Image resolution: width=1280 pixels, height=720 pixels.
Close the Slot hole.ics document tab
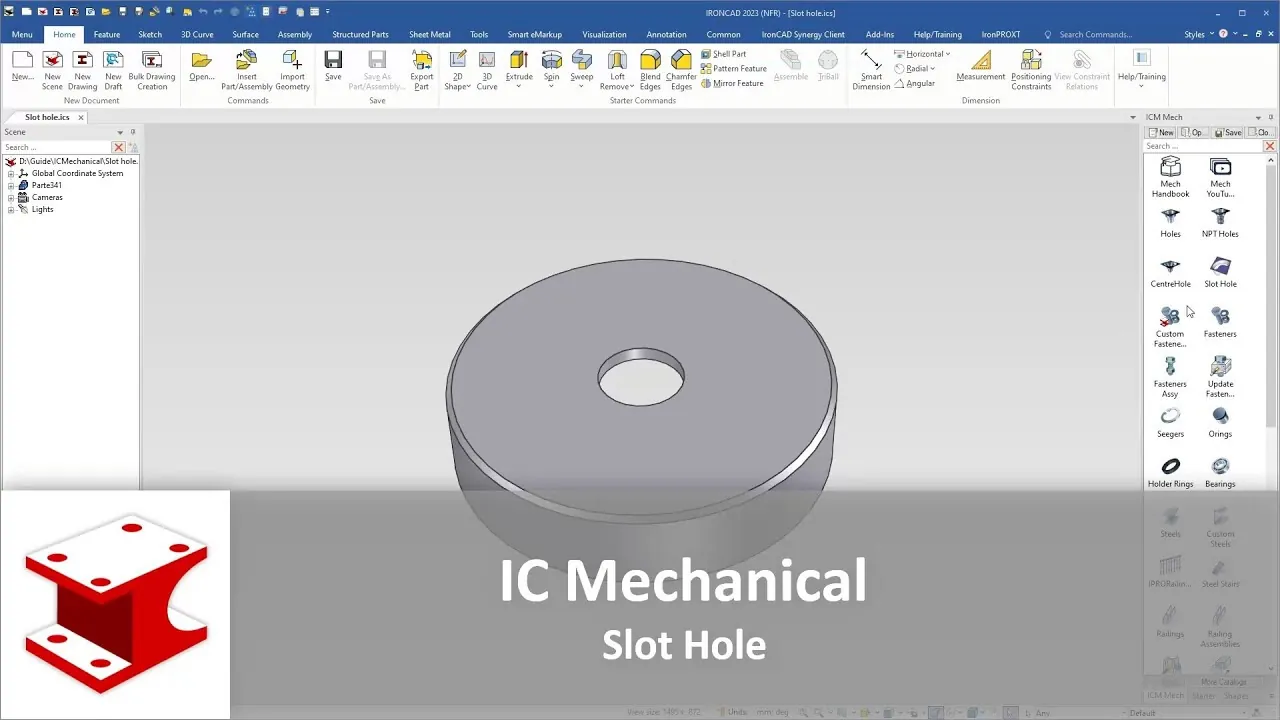tap(82, 117)
